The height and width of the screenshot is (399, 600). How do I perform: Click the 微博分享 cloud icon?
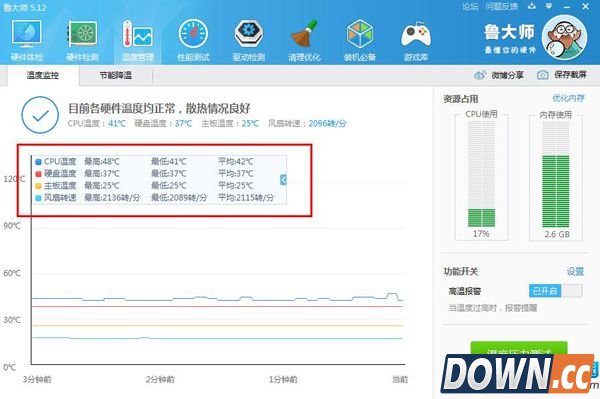[480, 75]
